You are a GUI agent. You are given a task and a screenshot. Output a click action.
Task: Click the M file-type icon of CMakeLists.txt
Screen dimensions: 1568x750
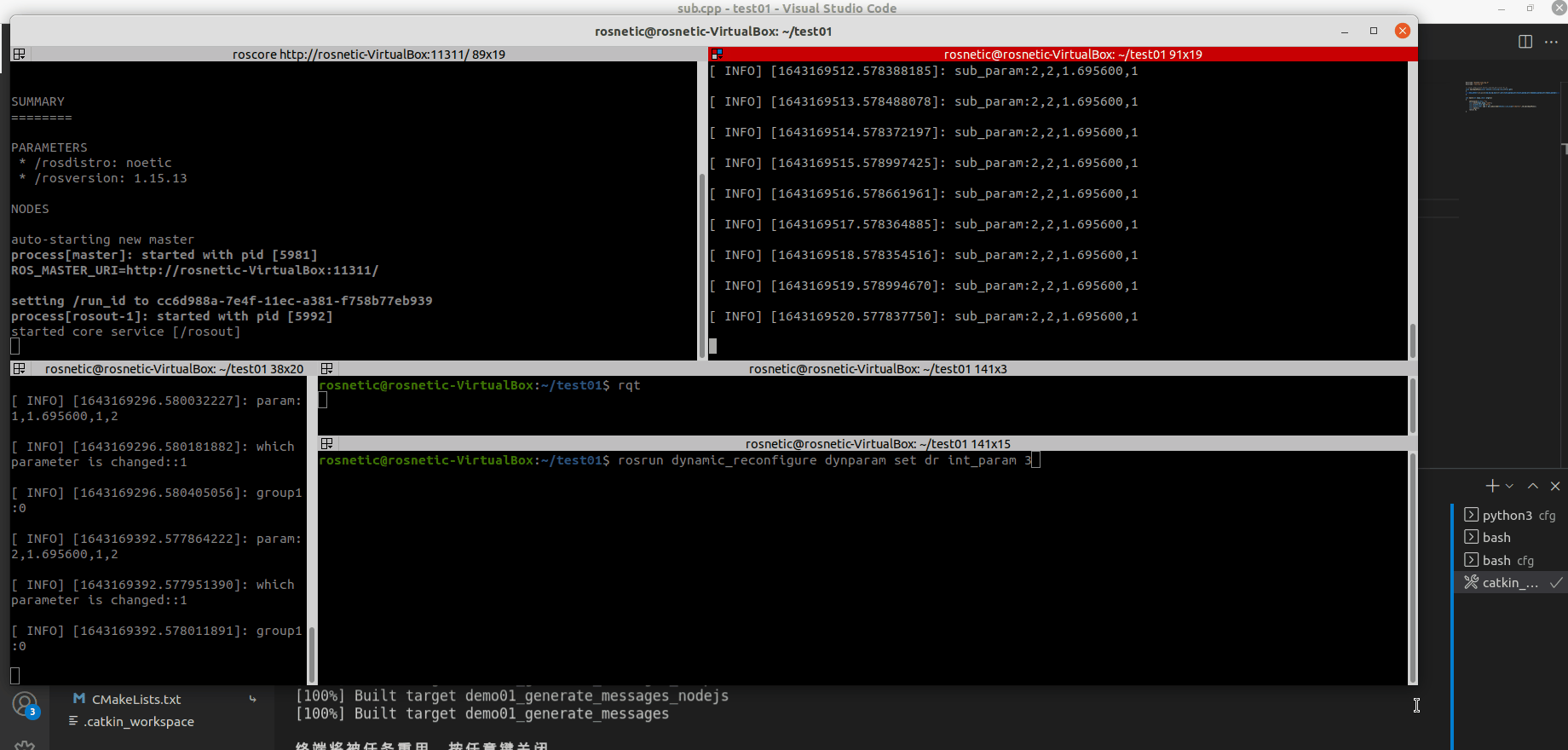78,699
